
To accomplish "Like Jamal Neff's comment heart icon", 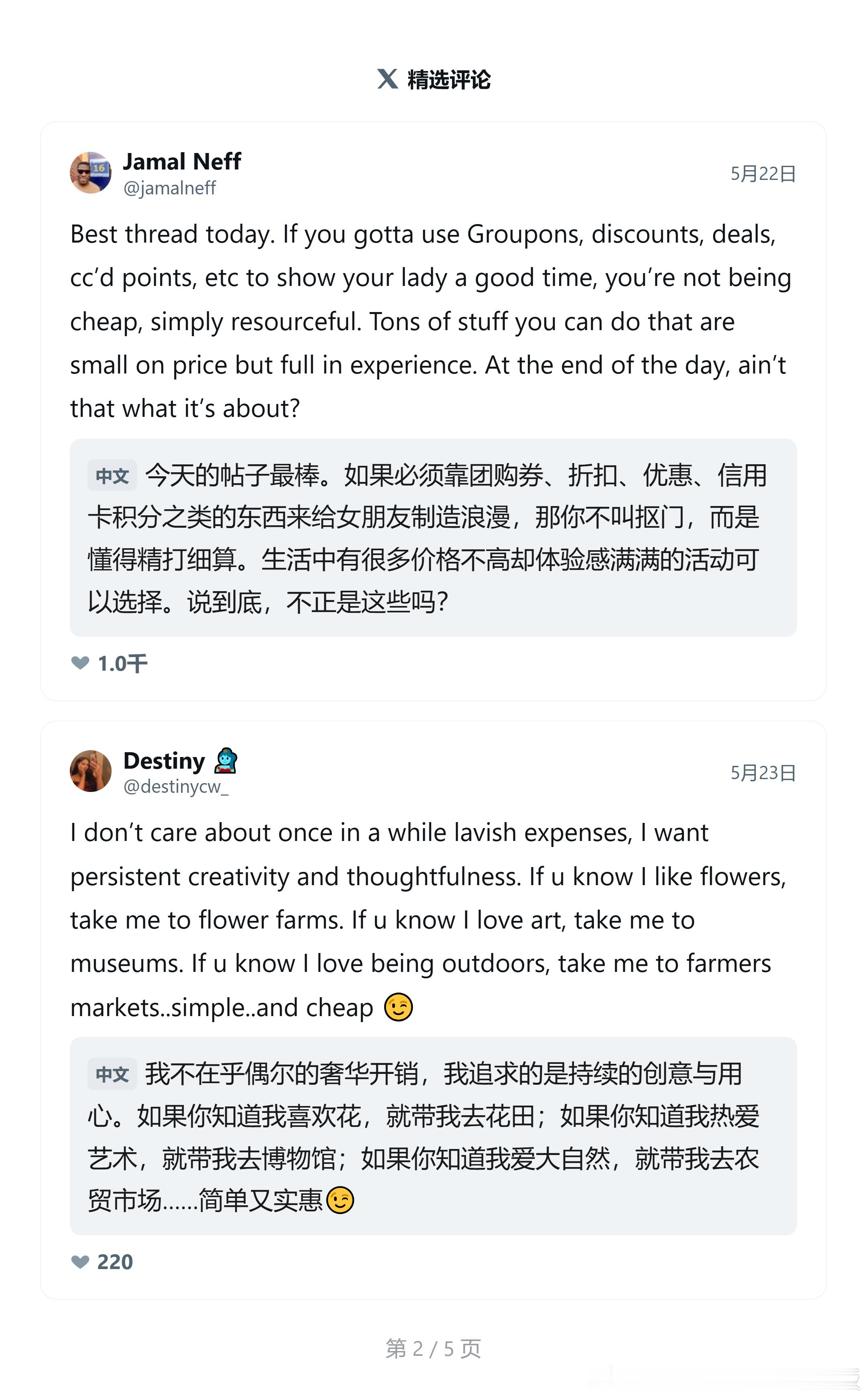I will pos(80,663).
